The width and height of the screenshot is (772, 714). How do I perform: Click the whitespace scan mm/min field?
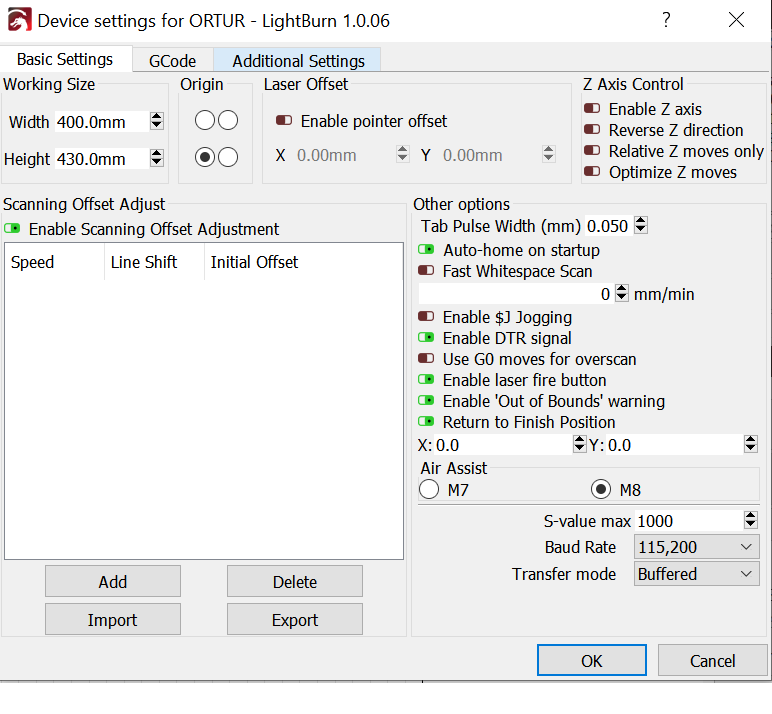point(515,294)
